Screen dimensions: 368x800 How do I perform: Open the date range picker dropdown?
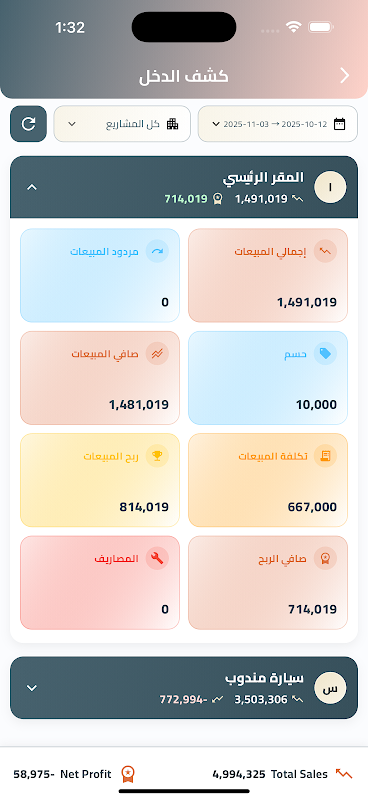[278, 123]
